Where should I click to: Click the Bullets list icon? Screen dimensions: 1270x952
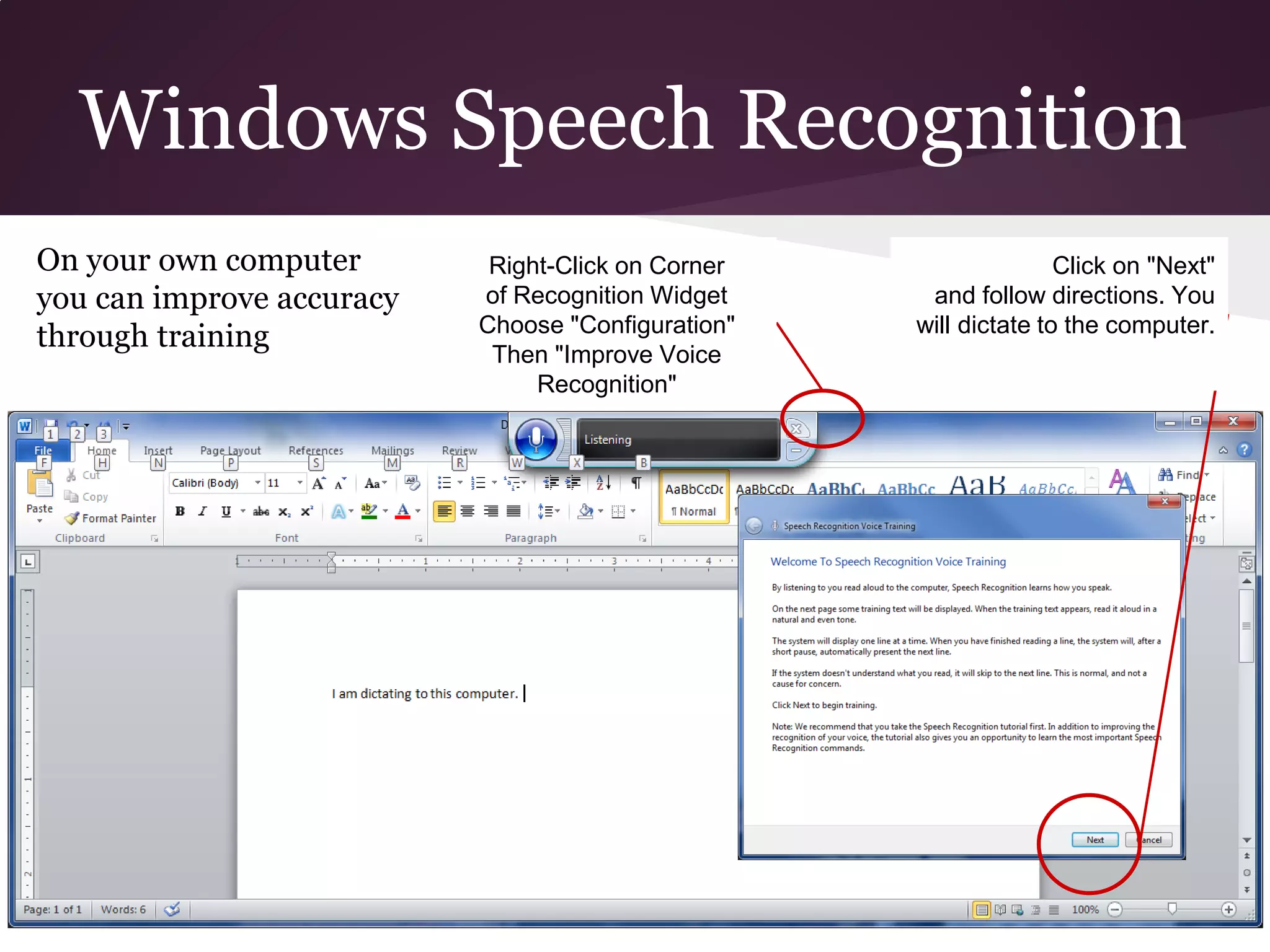[444, 483]
